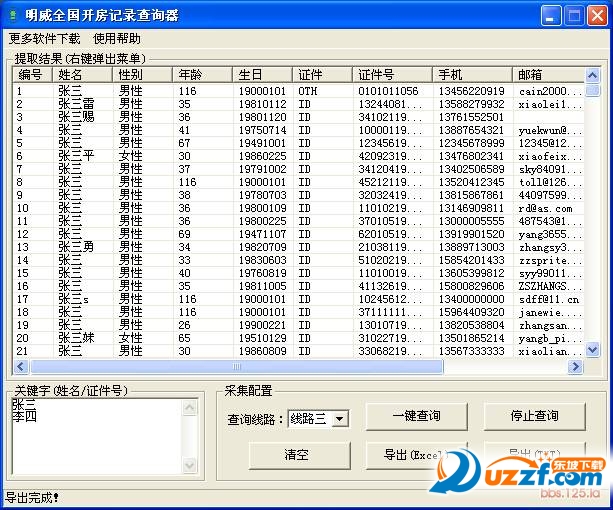613x510 pixels.
Task: Click the 停止查询 button
Action: pos(534,416)
